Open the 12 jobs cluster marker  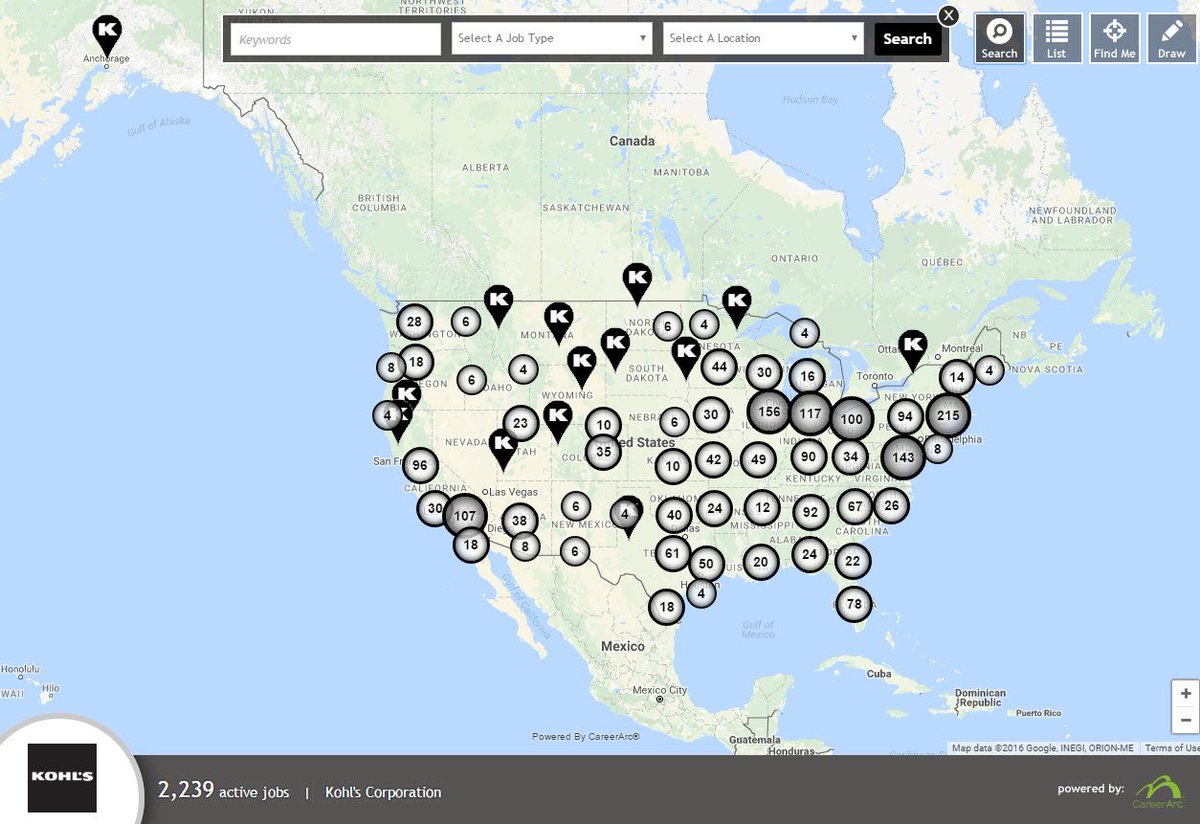(x=763, y=508)
